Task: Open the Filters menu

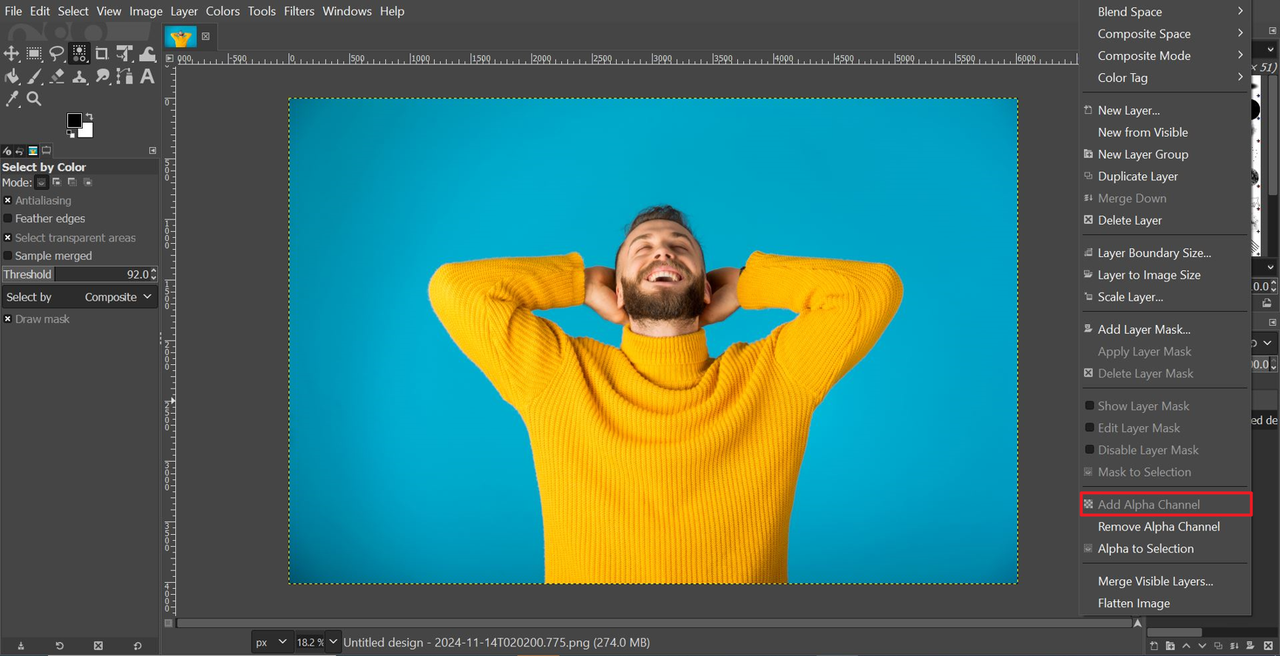Action: point(299,11)
